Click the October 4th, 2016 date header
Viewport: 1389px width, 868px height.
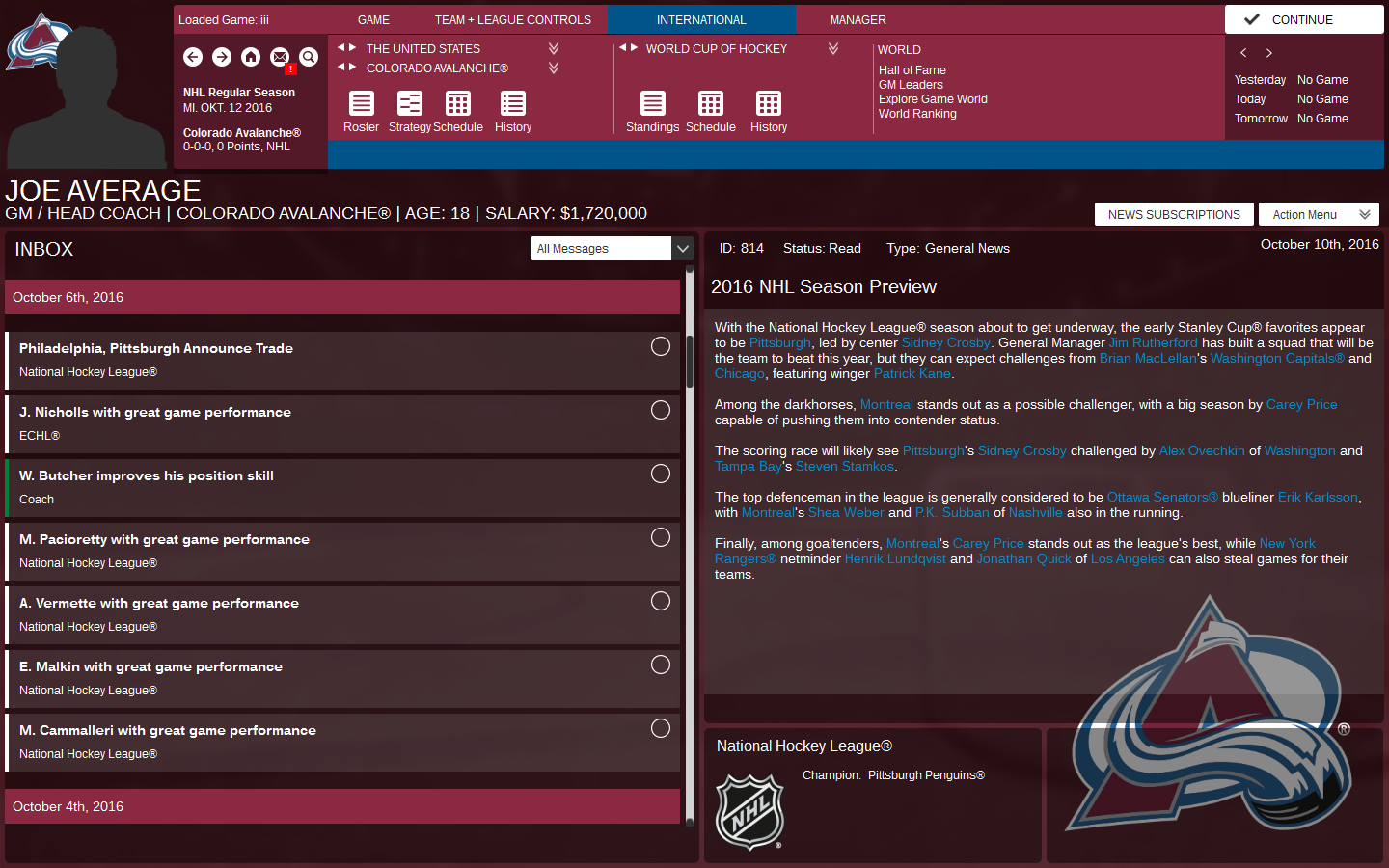click(x=342, y=806)
